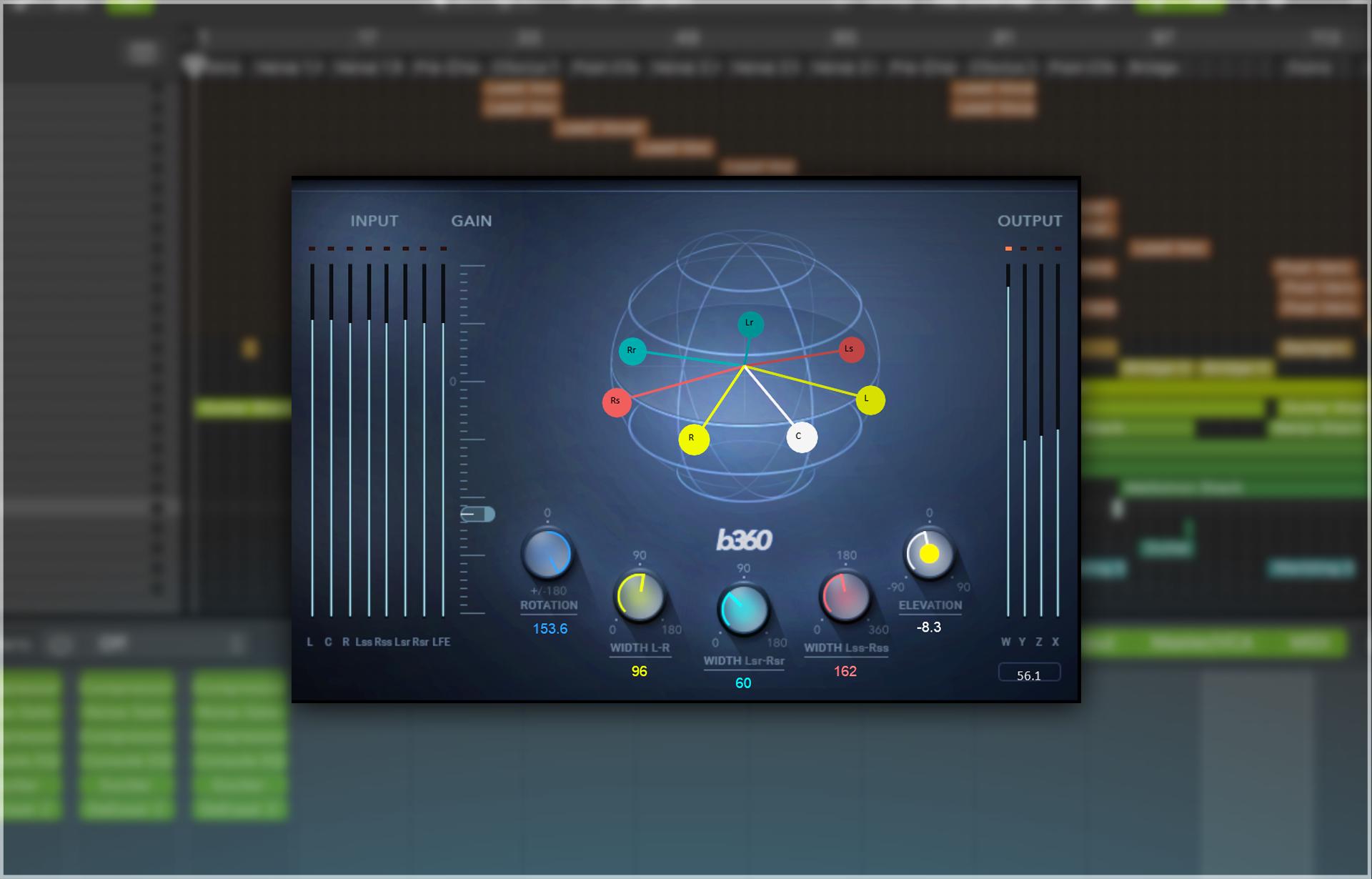Click the GAIN heading
Screen dimensions: 1372x879
(472, 222)
